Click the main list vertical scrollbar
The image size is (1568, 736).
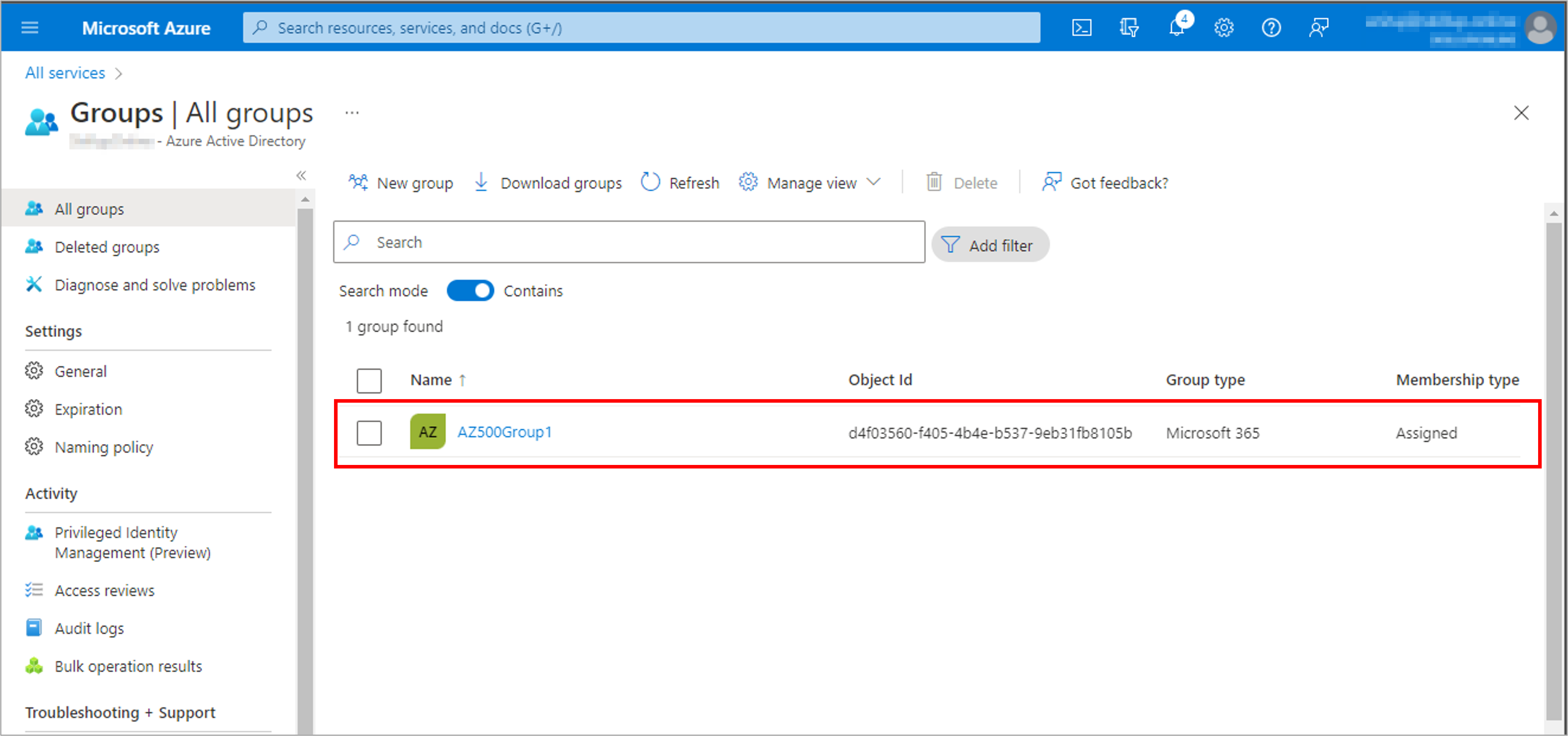pyautogui.click(x=1554, y=472)
